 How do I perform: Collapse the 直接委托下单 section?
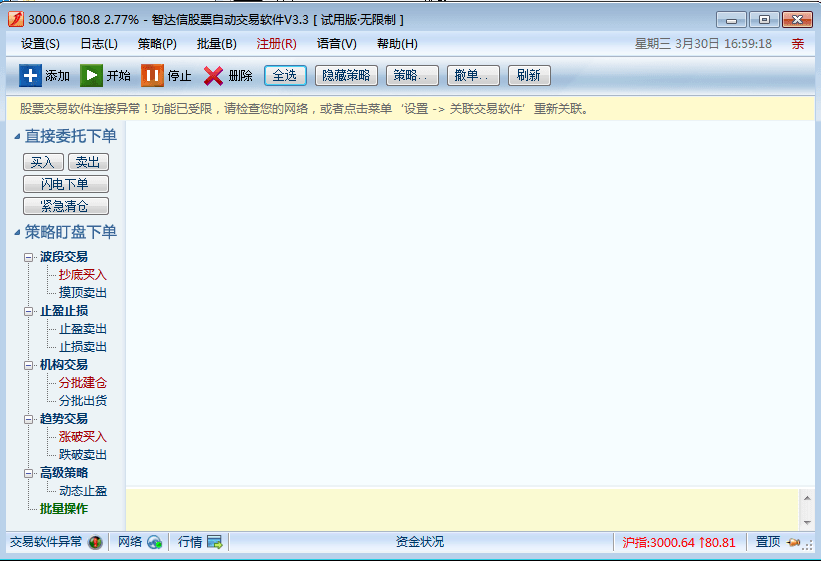click(17, 136)
